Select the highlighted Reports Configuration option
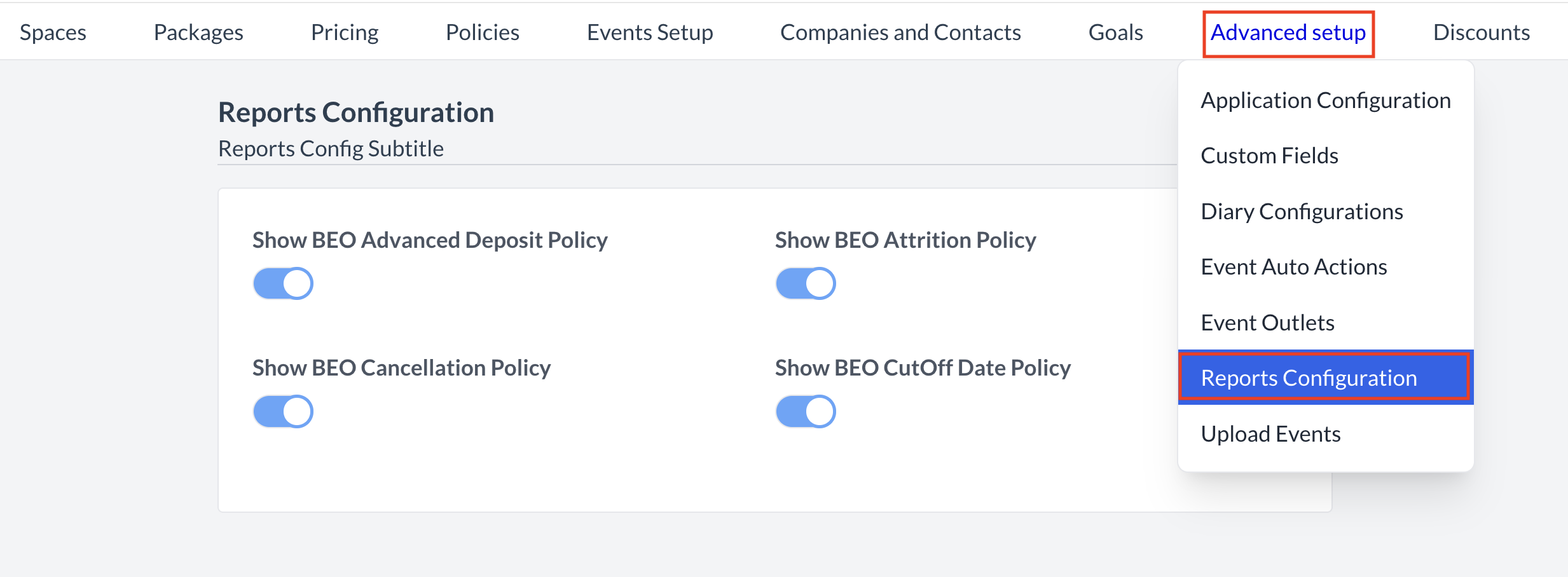 coord(1325,377)
